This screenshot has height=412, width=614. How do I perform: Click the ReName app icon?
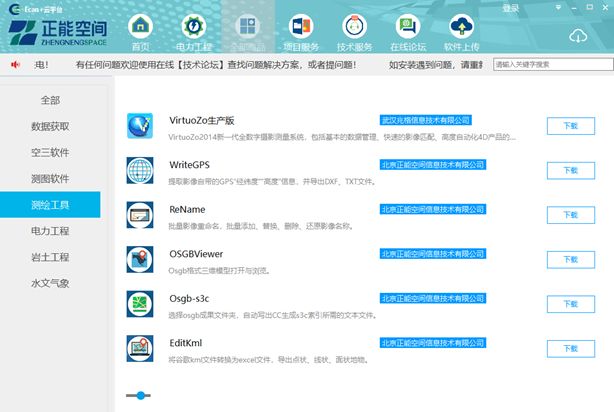point(140,215)
